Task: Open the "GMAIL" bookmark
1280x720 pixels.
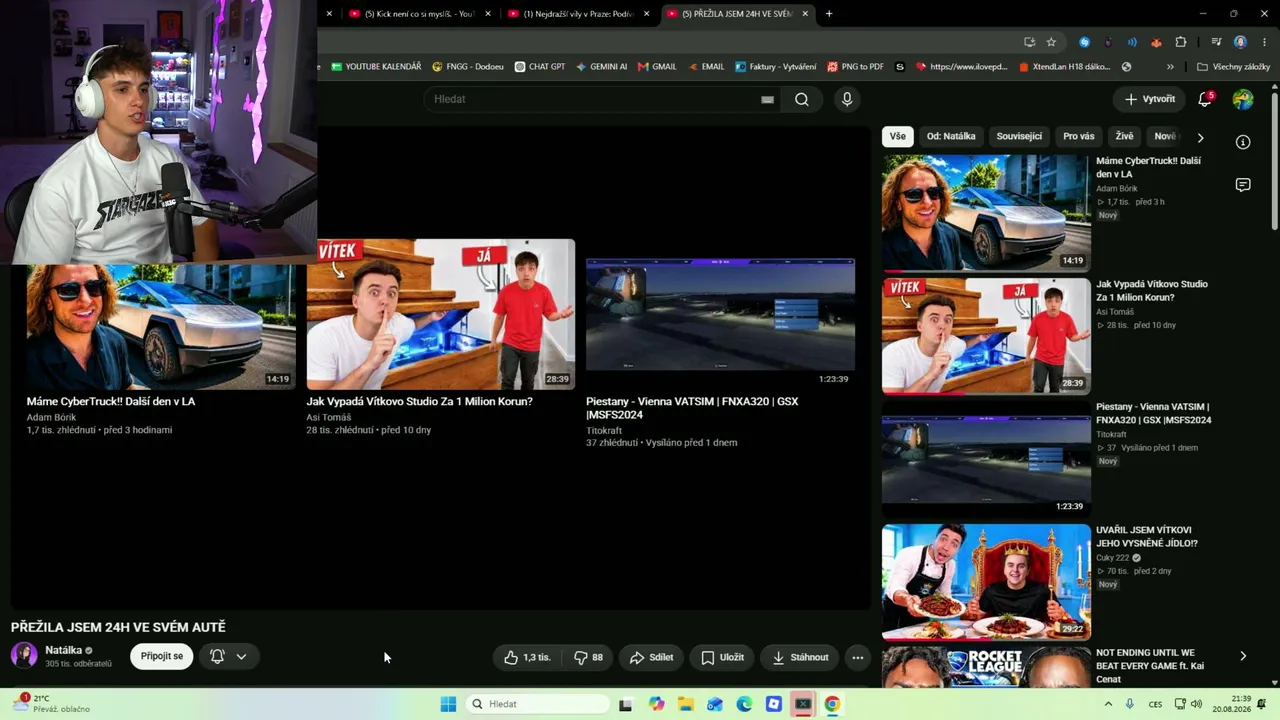Action: point(657,67)
